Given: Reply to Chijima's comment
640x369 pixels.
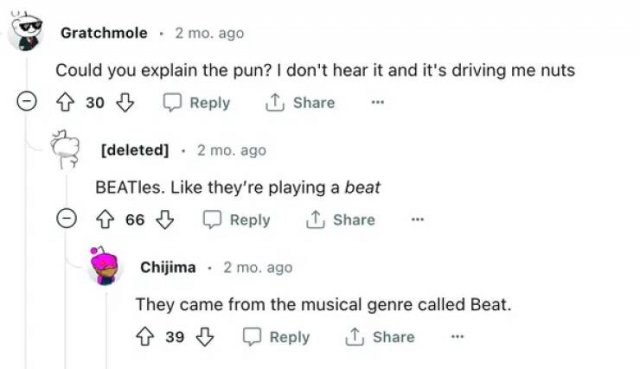Looking at the screenshot, I should [x=276, y=337].
